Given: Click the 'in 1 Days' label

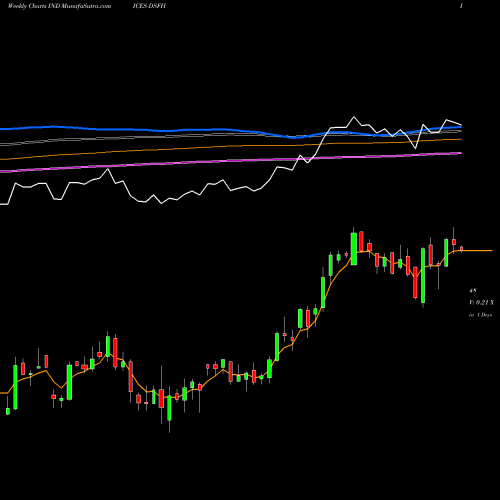Looking at the screenshot, I should coord(480,315).
